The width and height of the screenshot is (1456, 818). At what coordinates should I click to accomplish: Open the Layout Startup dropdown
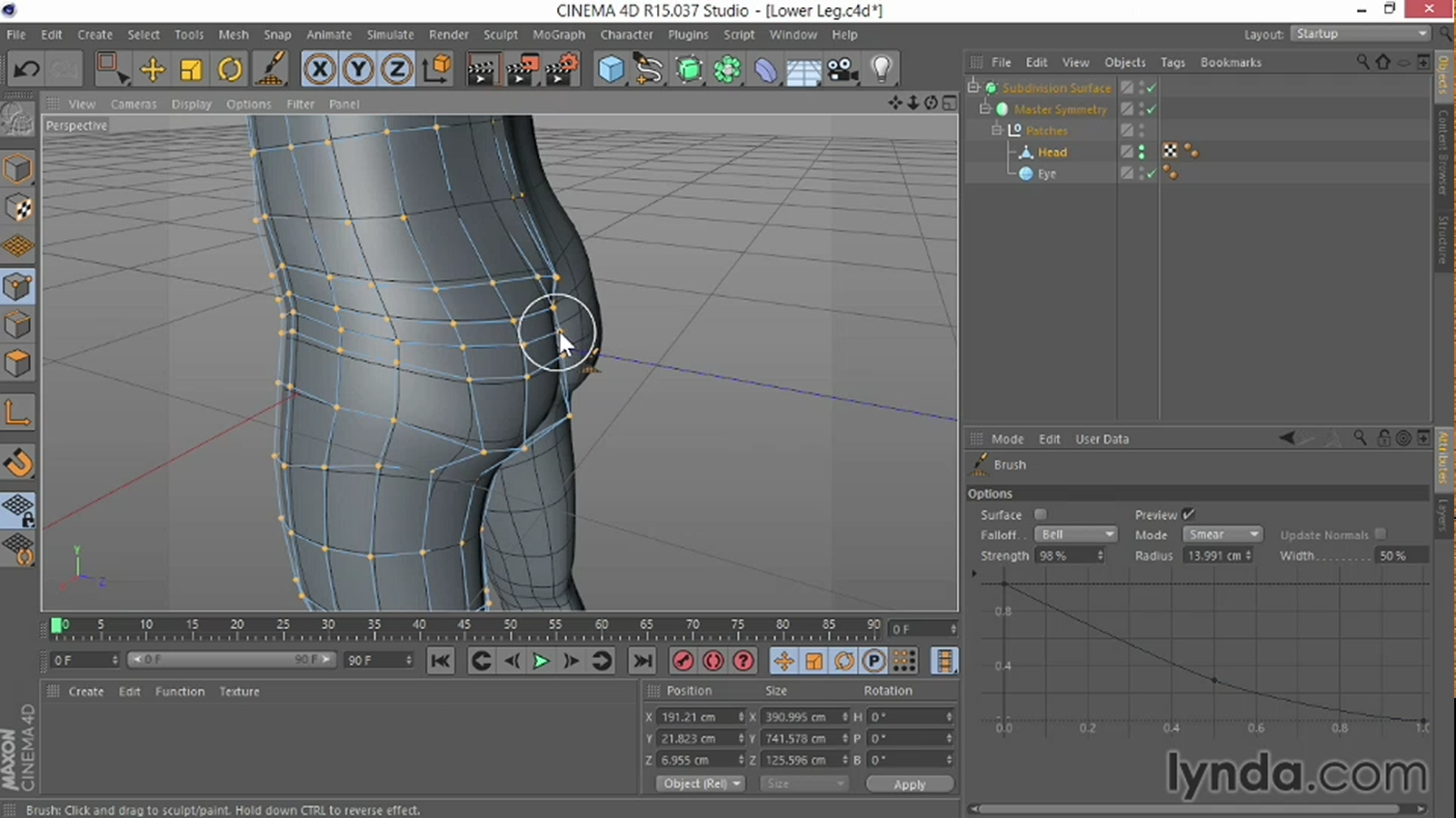(x=1361, y=34)
